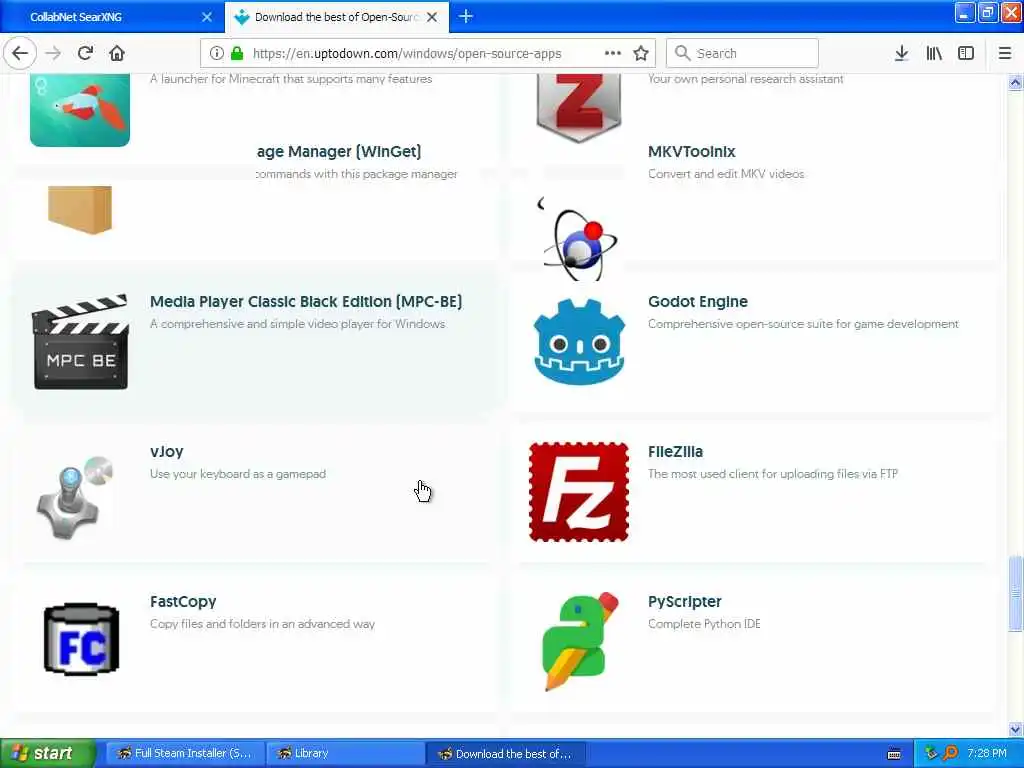1024x768 pixels.
Task: Click 'Complete Python IDE' description
Action: pos(704,624)
